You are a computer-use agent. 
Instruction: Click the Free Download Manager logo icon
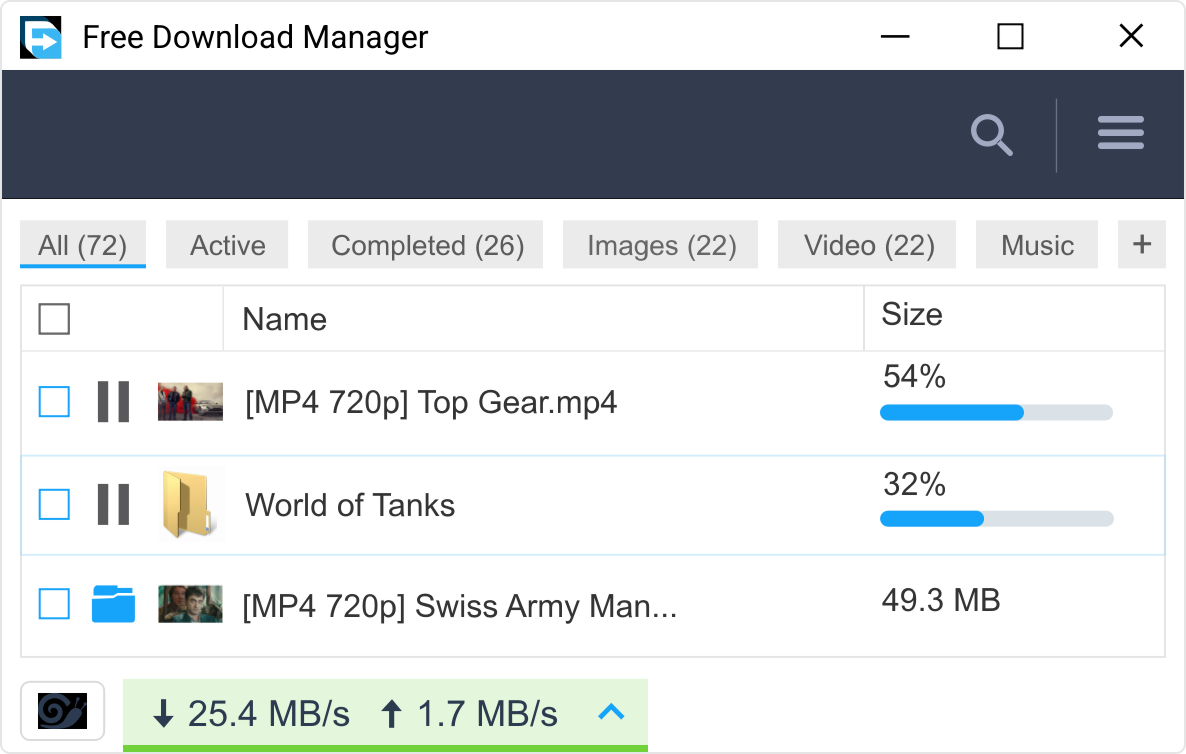[41, 38]
